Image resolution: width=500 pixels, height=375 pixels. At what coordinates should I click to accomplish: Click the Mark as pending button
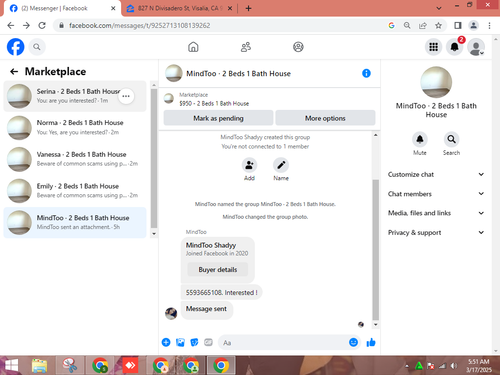218,118
